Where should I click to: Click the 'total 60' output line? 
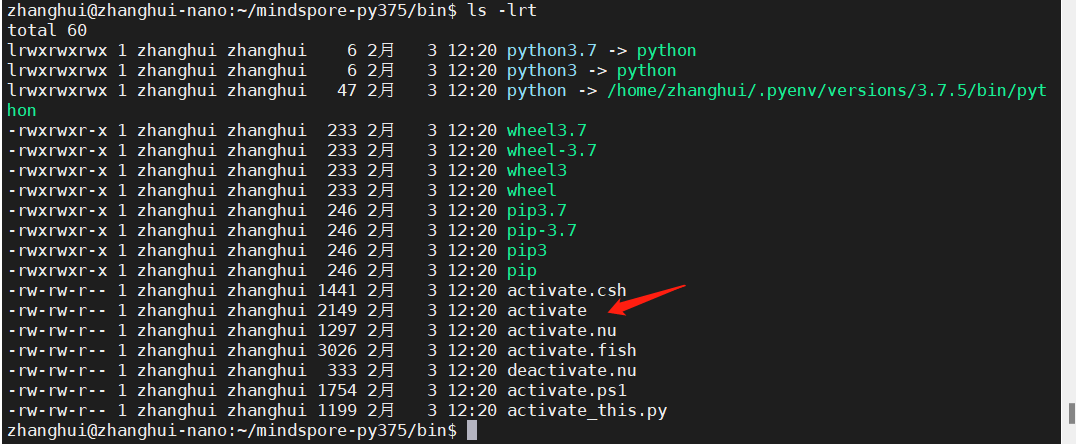click(x=47, y=30)
